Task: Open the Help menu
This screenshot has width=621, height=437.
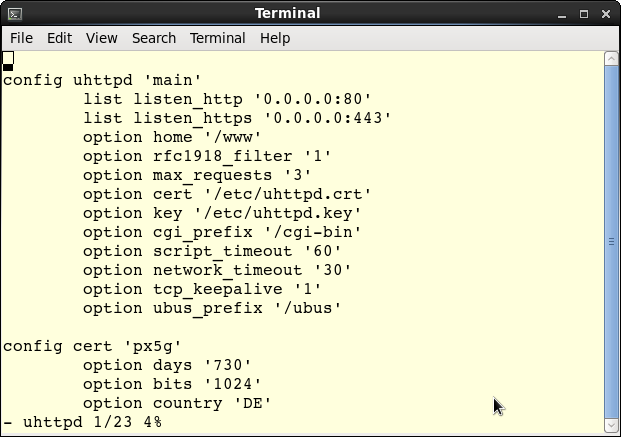Action: pyautogui.click(x=275, y=38)
